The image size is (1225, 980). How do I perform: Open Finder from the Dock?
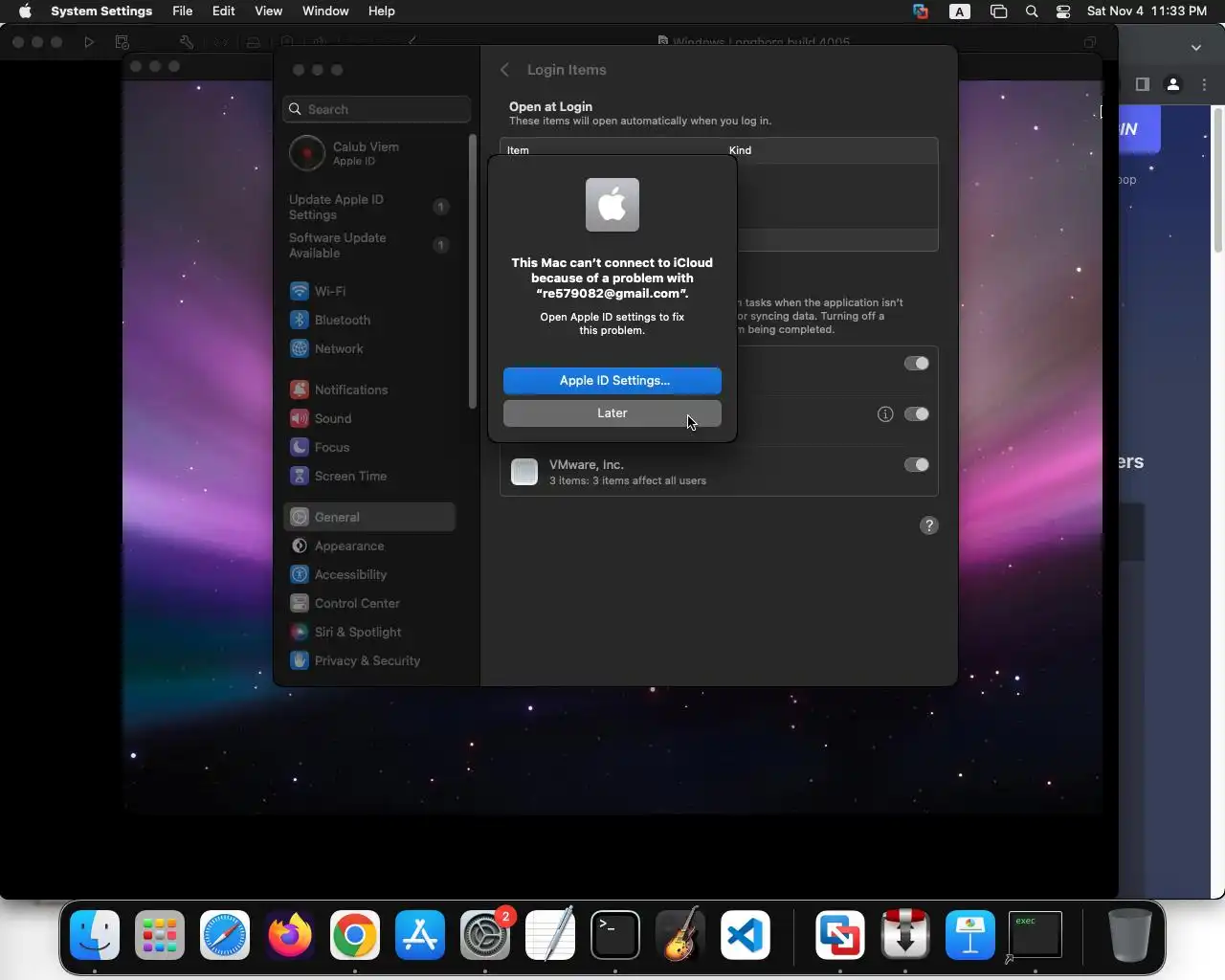(95, 935)
